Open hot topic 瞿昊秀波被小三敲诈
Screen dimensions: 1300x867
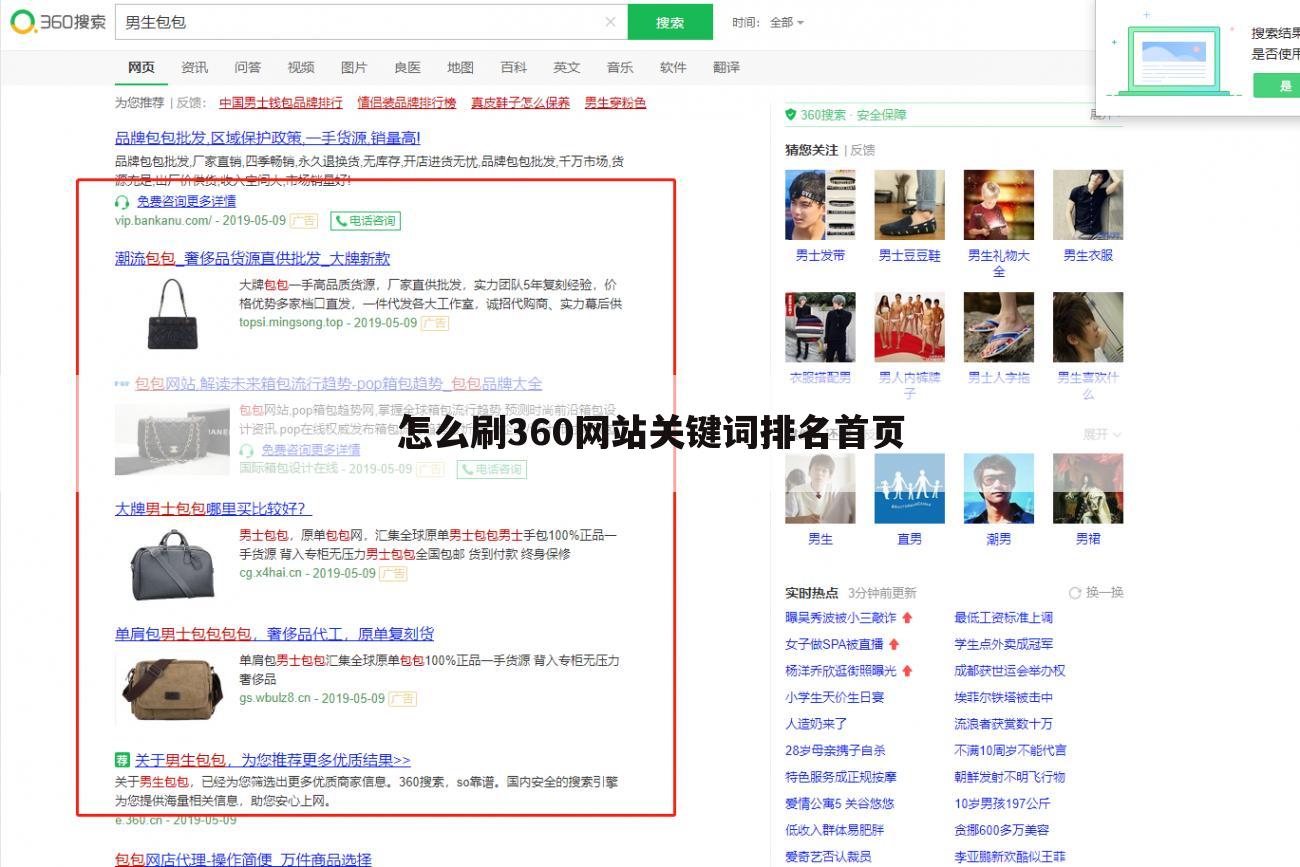pos(841,618)
